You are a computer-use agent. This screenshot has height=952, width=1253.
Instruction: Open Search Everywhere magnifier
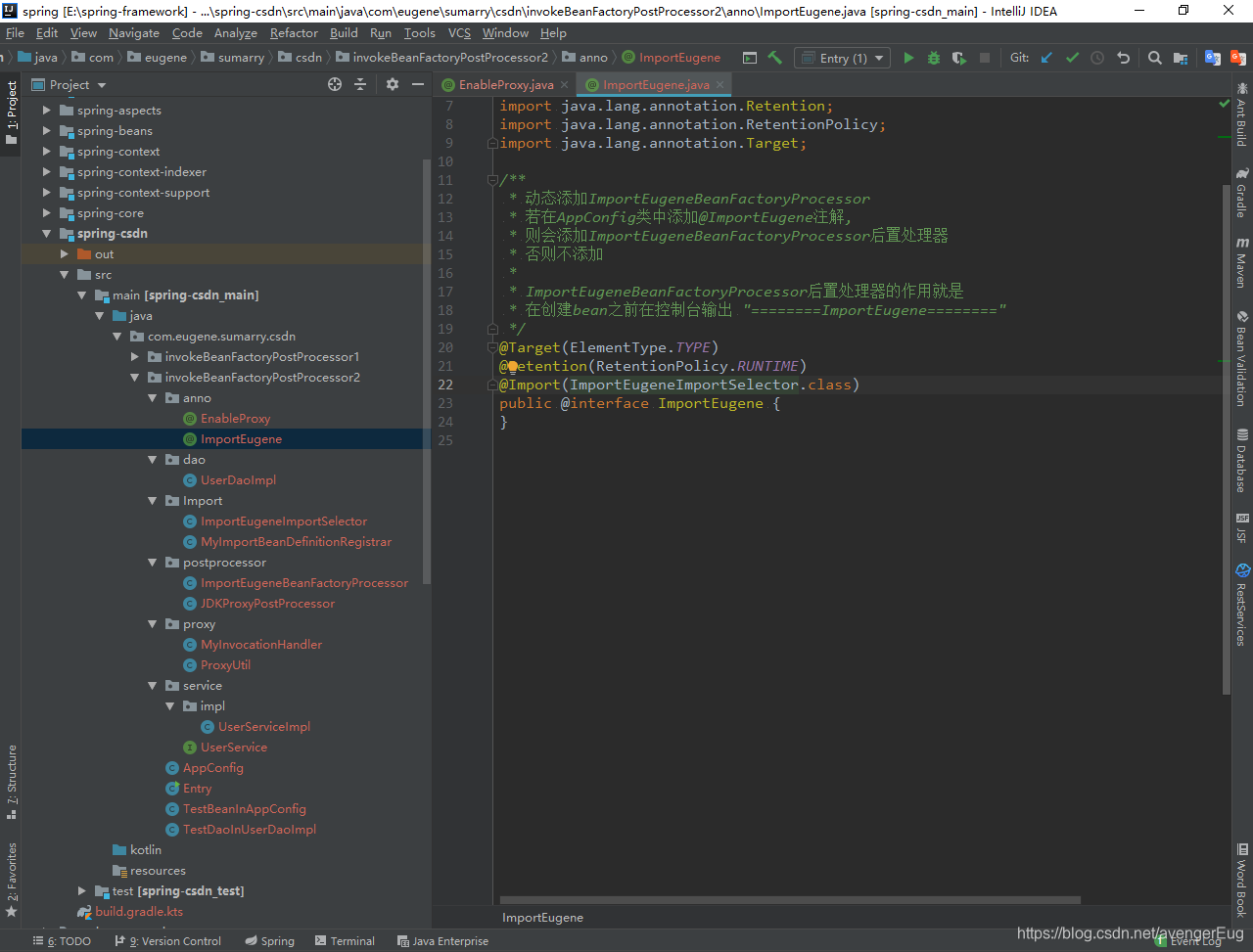click(1155, 58)
